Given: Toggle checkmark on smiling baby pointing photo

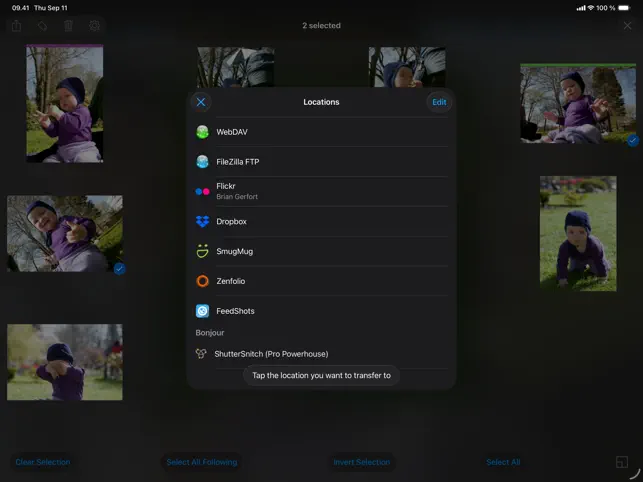Looking at the screenshot, I should click(119, 269).
